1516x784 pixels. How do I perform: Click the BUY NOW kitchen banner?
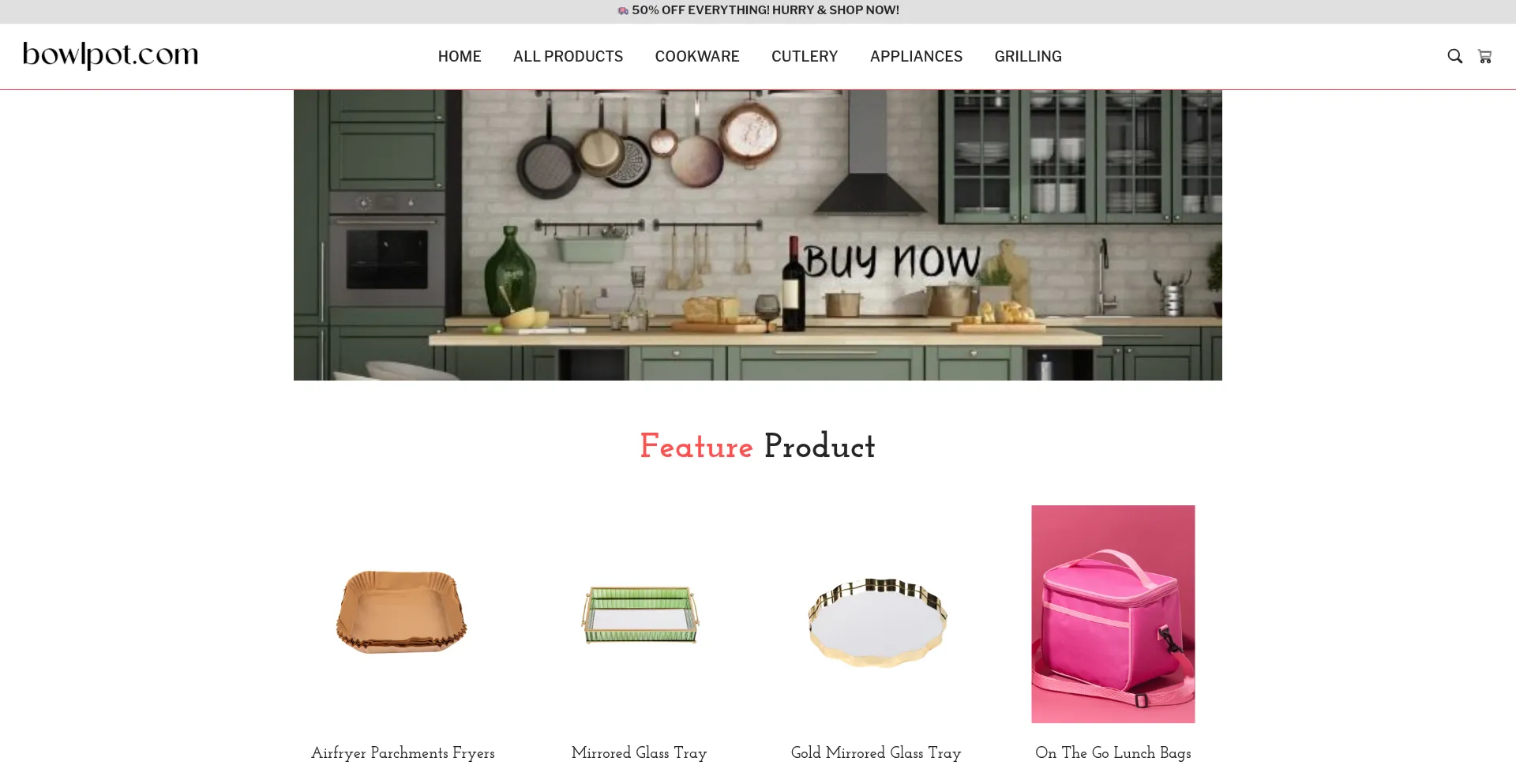pyautogui.click(x=758, y=235)
